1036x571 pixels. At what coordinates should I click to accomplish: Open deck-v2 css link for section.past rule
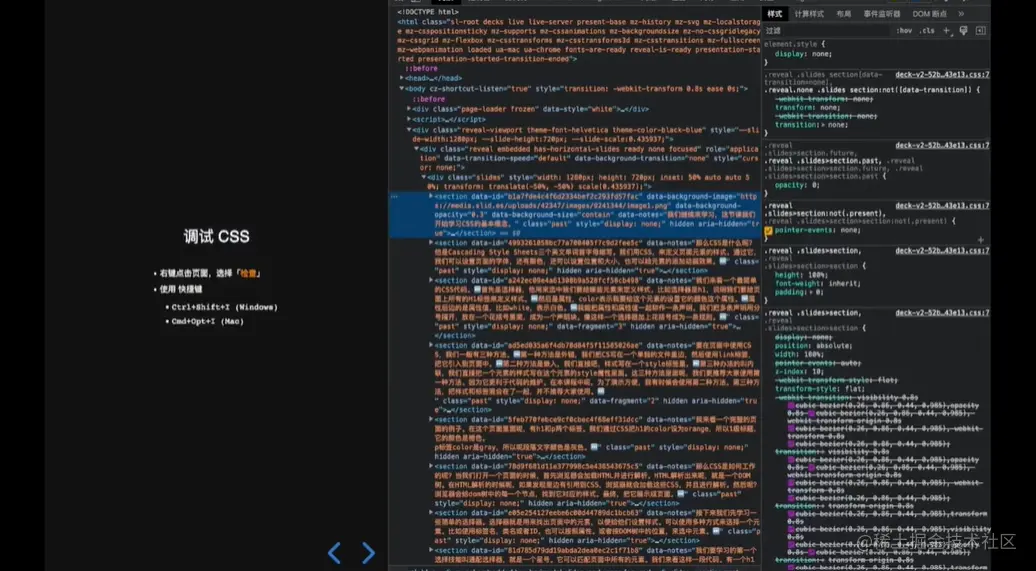[942, 145]
